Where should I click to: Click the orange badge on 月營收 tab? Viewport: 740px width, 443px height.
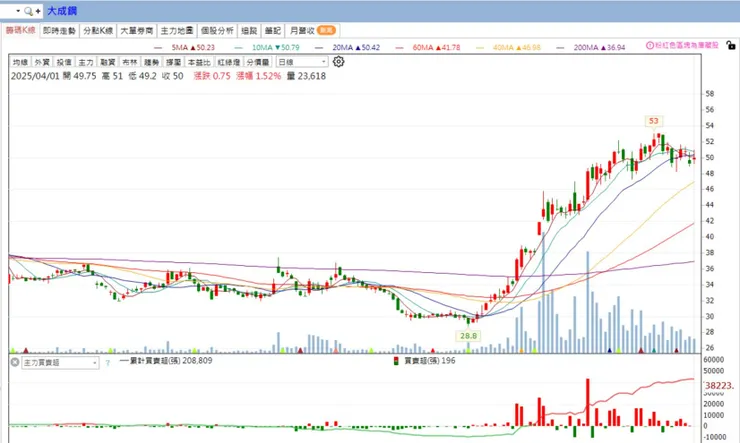326,31
